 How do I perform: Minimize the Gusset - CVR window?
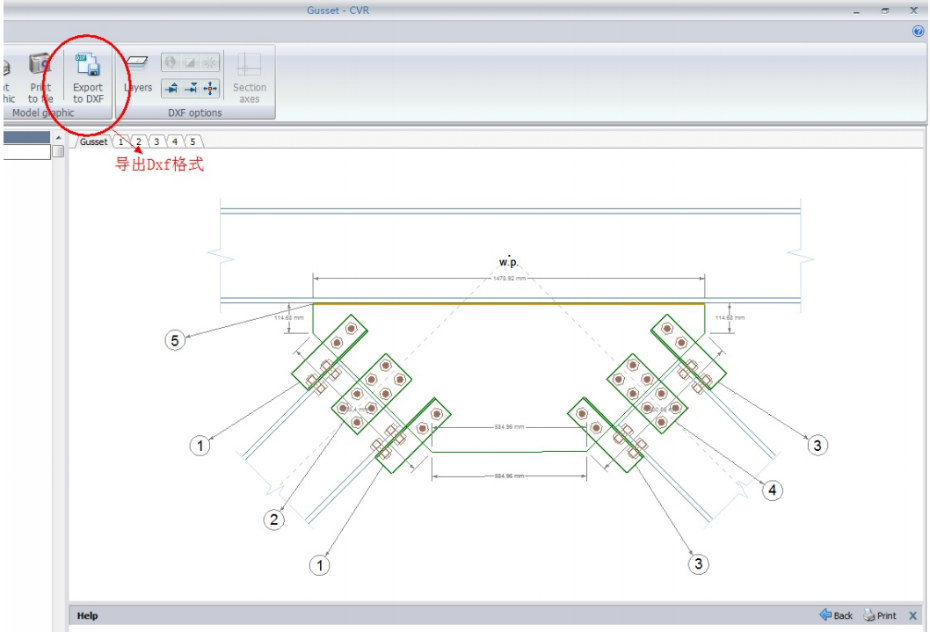(x=856, y=11)
